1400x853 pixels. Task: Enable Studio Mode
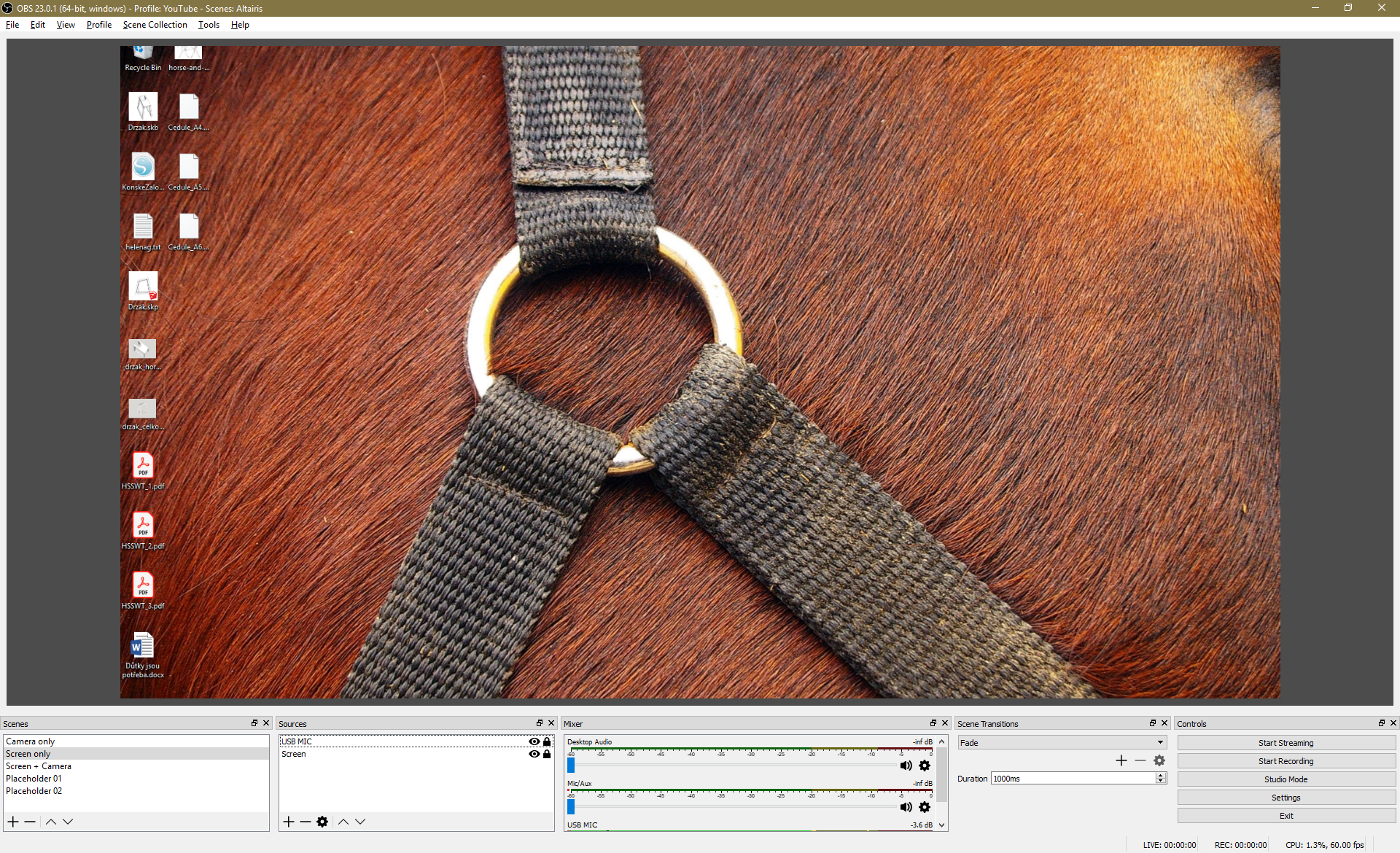[1286, 779]
